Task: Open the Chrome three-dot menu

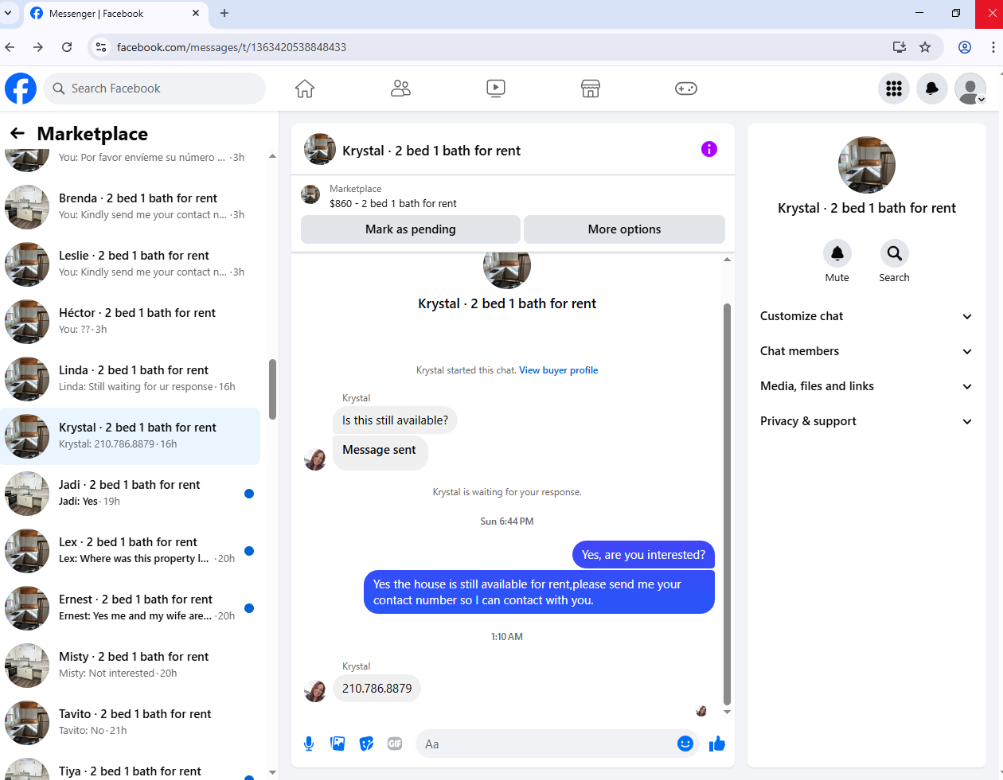Action: 993,47
